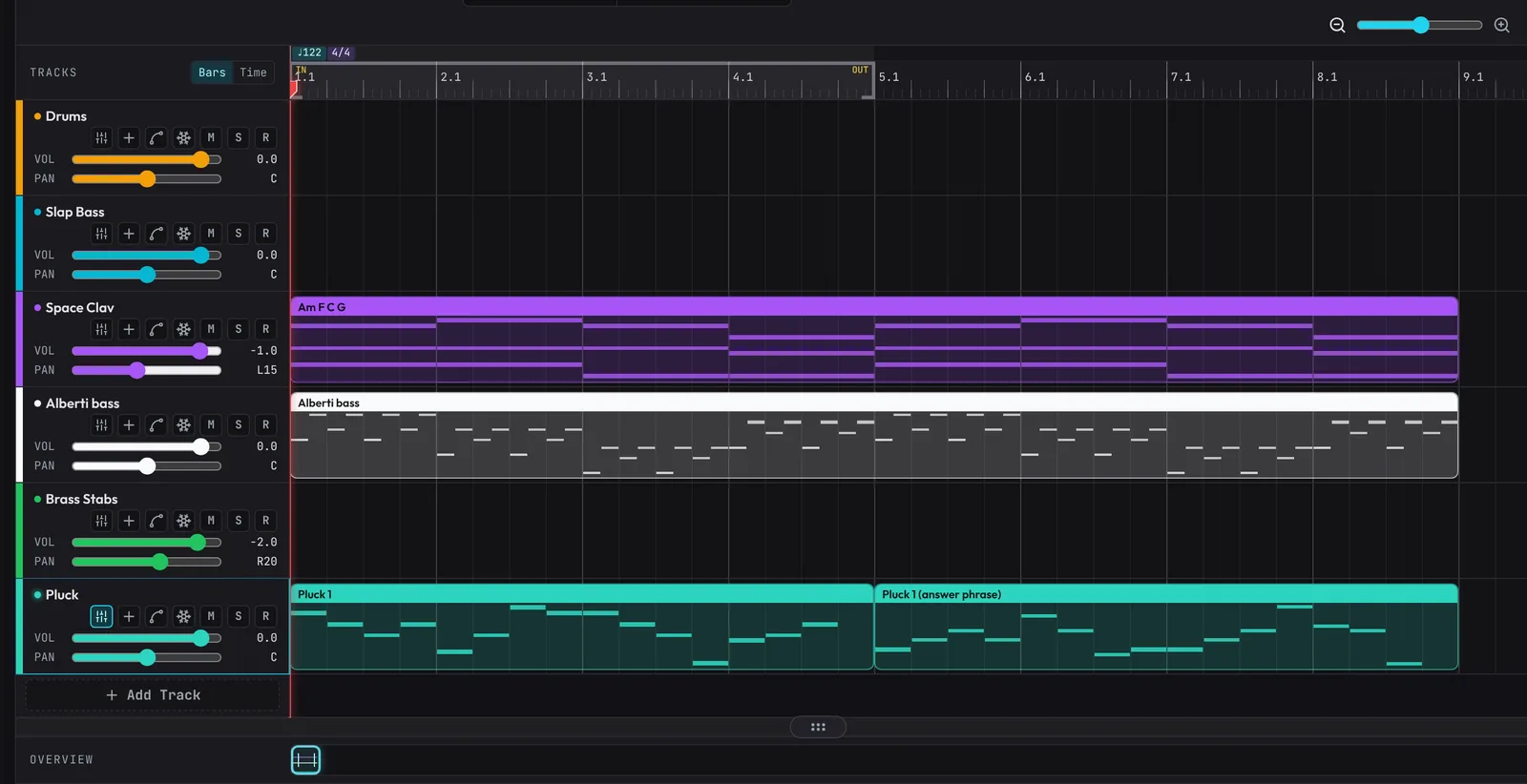
Task: Click bar 5.1 on the timeline ruler
Action: pos(889,77)
